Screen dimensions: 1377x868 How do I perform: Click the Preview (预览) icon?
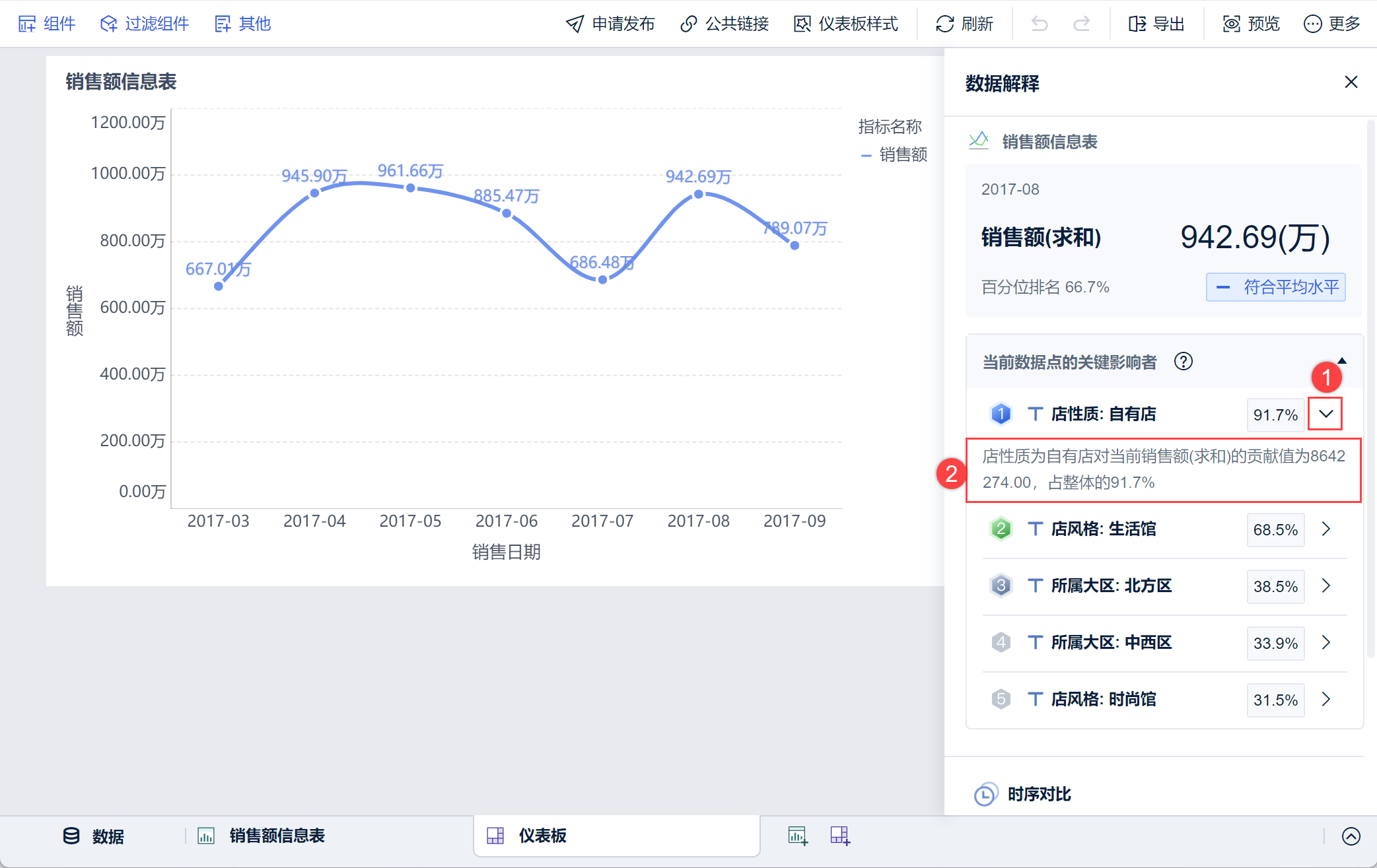click(x=1232, y=24)
